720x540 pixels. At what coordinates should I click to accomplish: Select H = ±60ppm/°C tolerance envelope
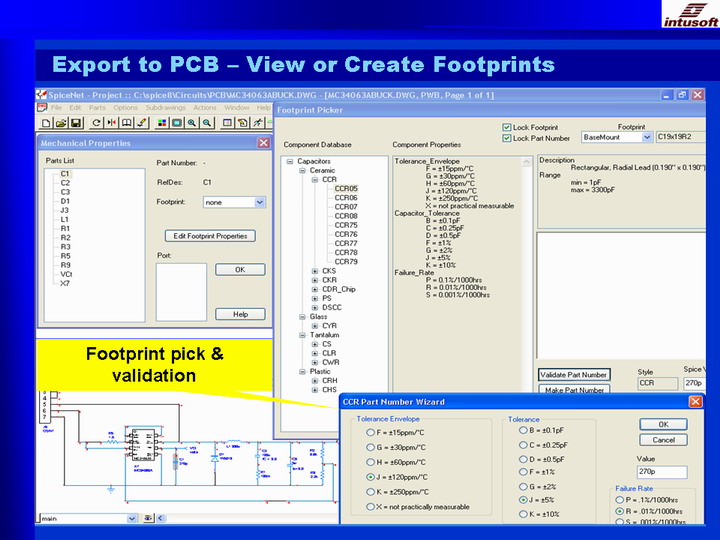[x=370, y=462]
